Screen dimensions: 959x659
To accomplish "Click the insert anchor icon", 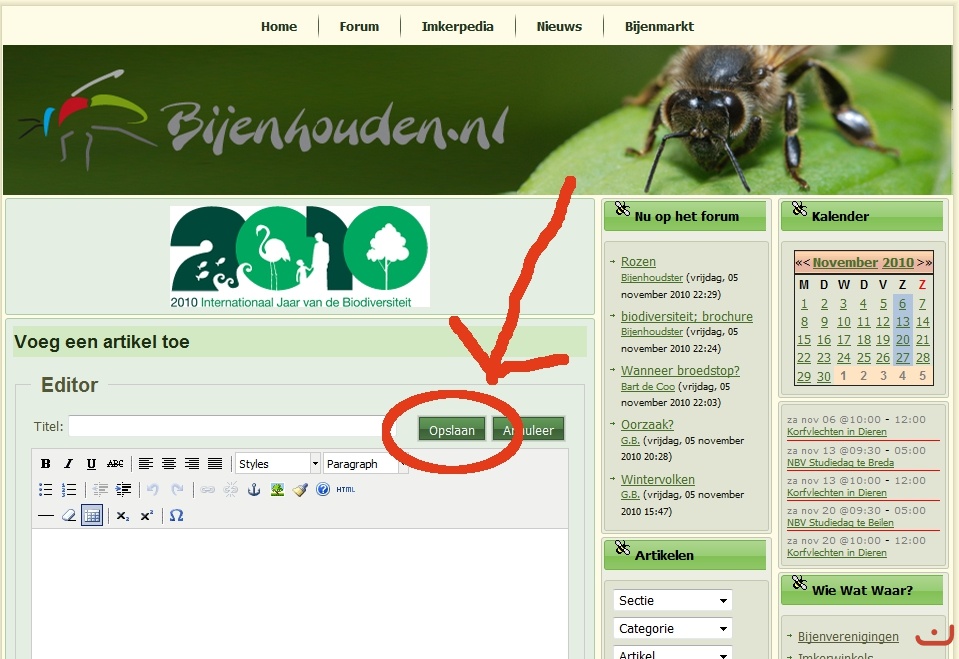I will click(x=253, y=490).
